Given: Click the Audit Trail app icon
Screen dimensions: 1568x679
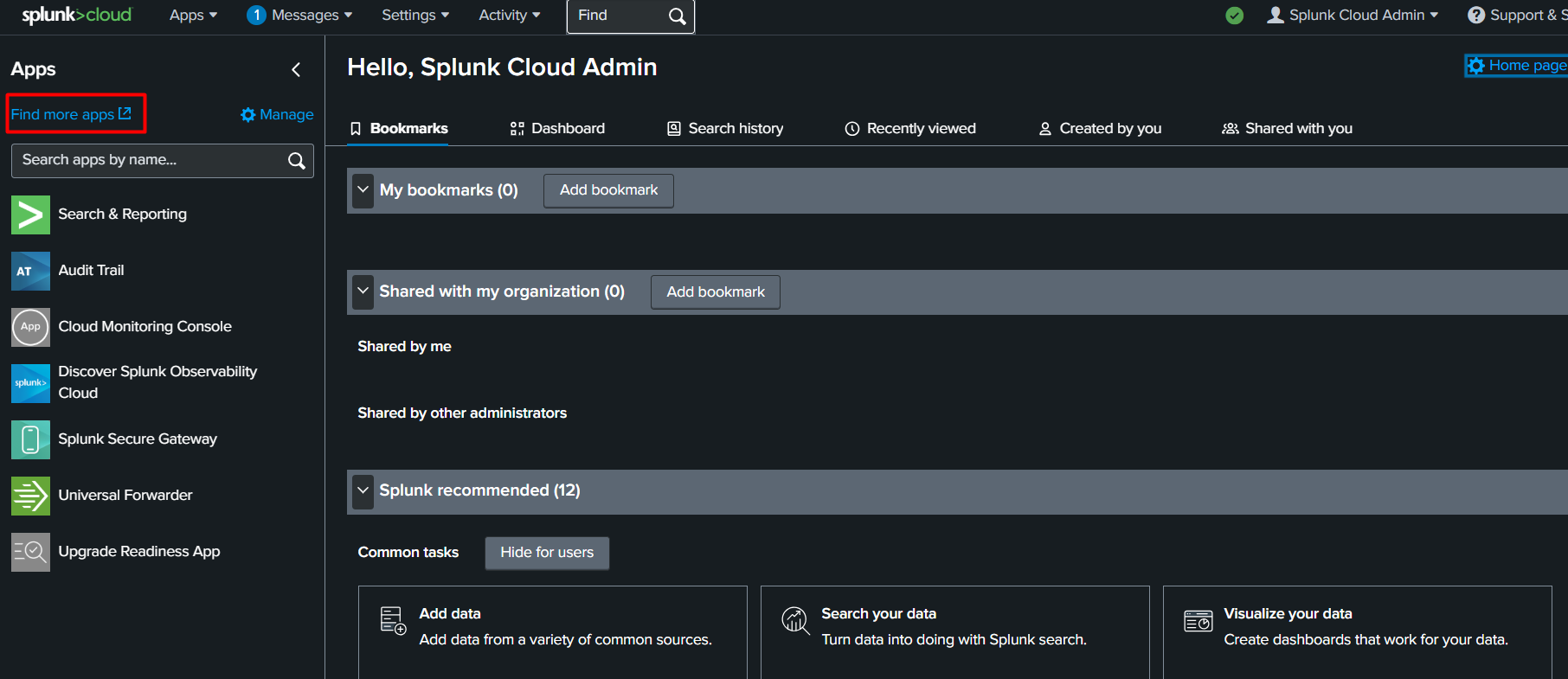Looking at the screenshot, I should tap(30, 271).
